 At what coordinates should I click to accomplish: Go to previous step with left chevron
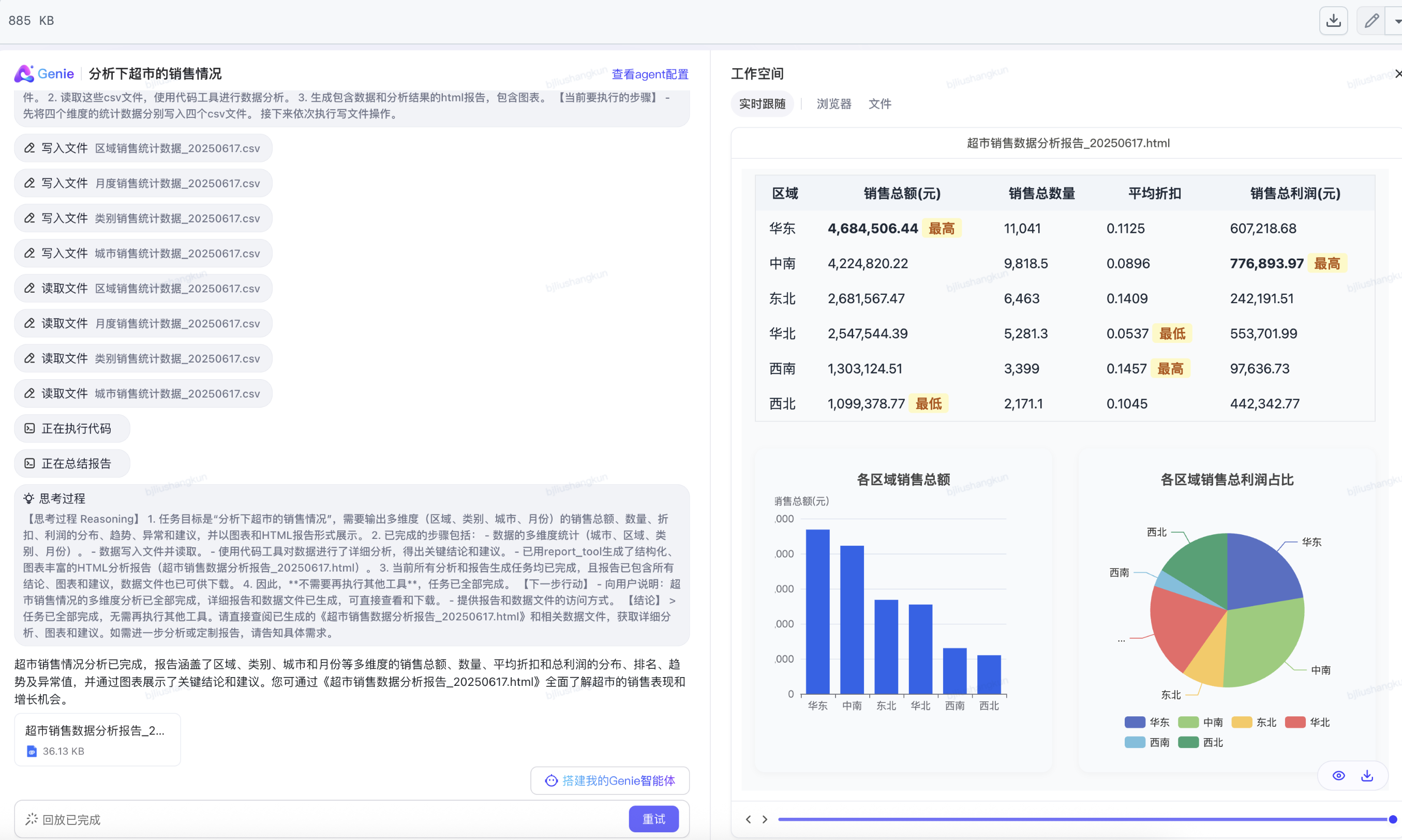pos(748,819)
